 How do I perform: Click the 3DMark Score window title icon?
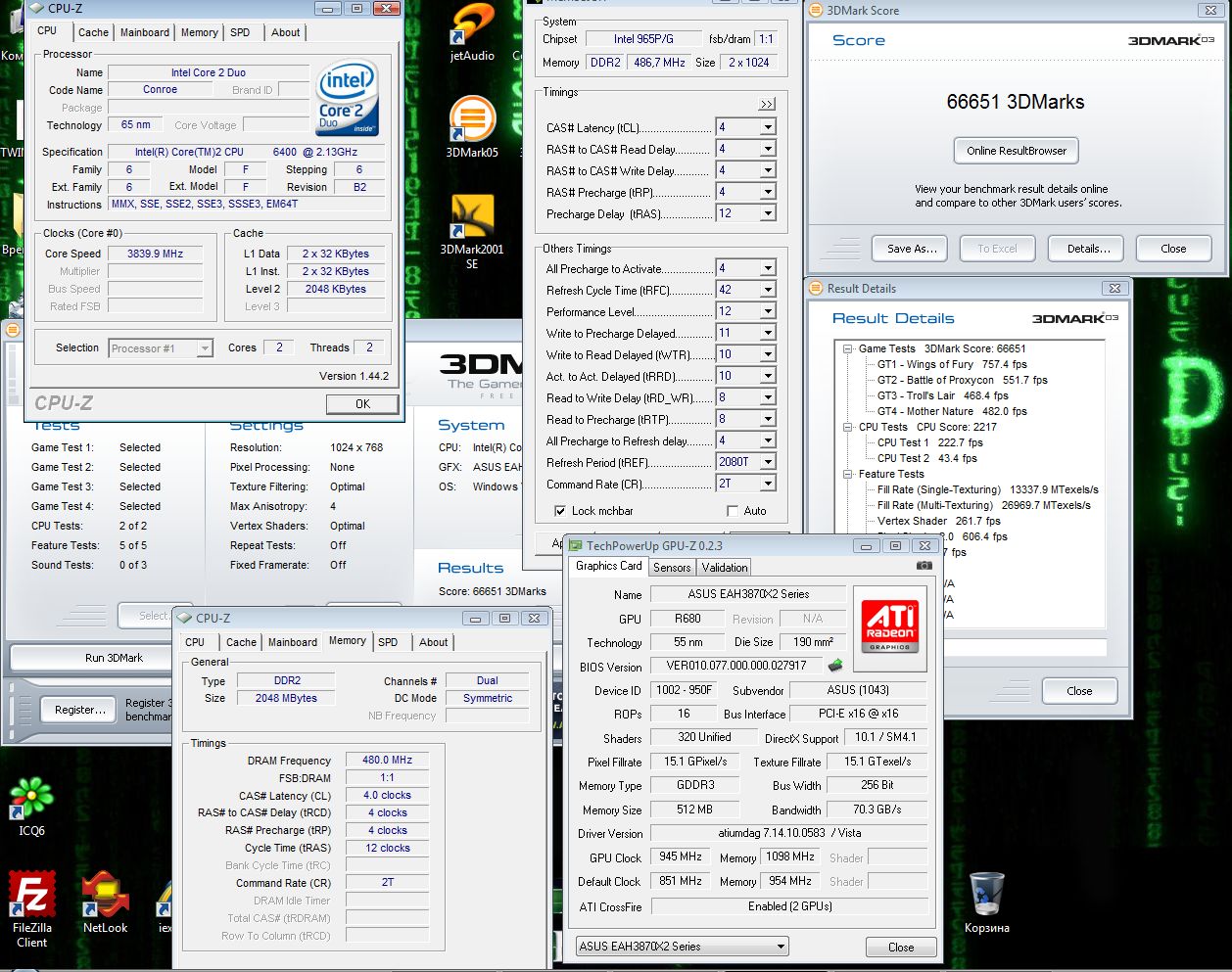click(x=816, y=11)
